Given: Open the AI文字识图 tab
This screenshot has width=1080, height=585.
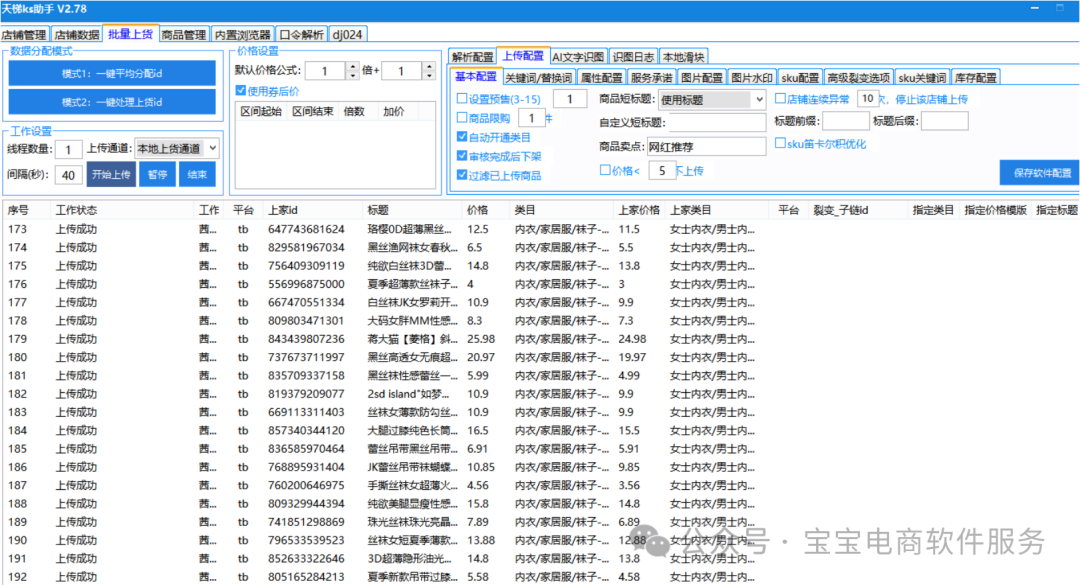Looking at the screenshot, I should (x=578, y=57).
